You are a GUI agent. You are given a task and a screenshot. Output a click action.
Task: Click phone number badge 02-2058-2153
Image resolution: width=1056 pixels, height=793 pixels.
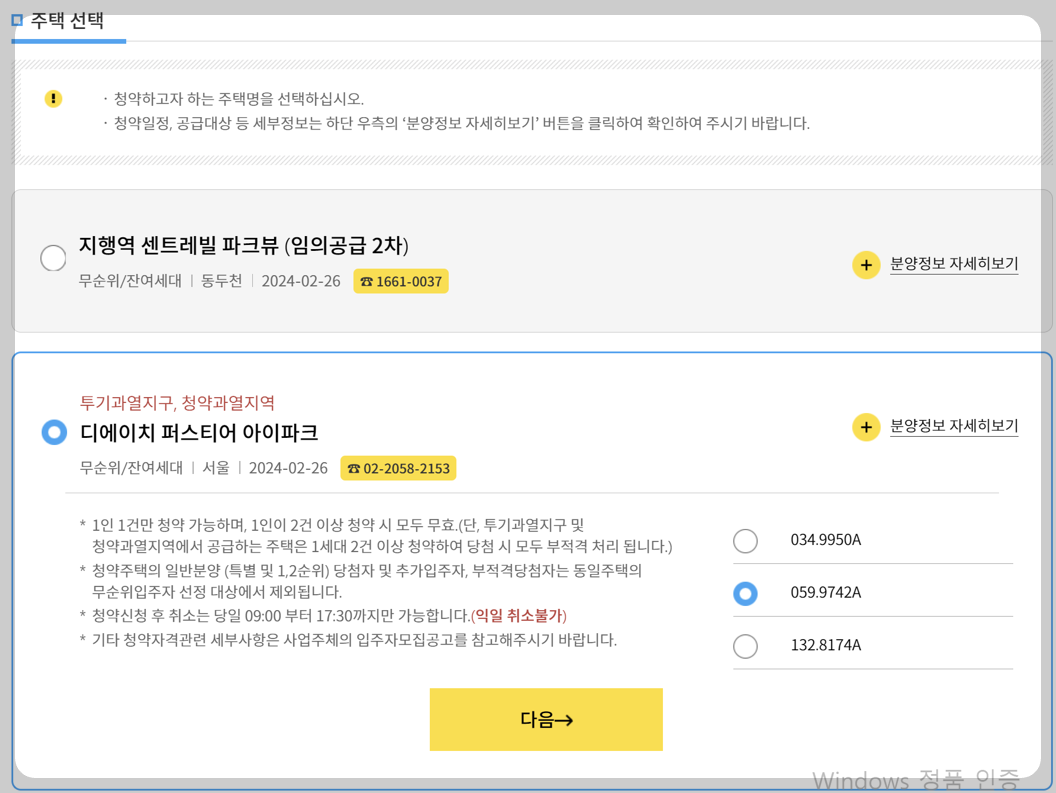pyautogui.click(x=398, y=468)
